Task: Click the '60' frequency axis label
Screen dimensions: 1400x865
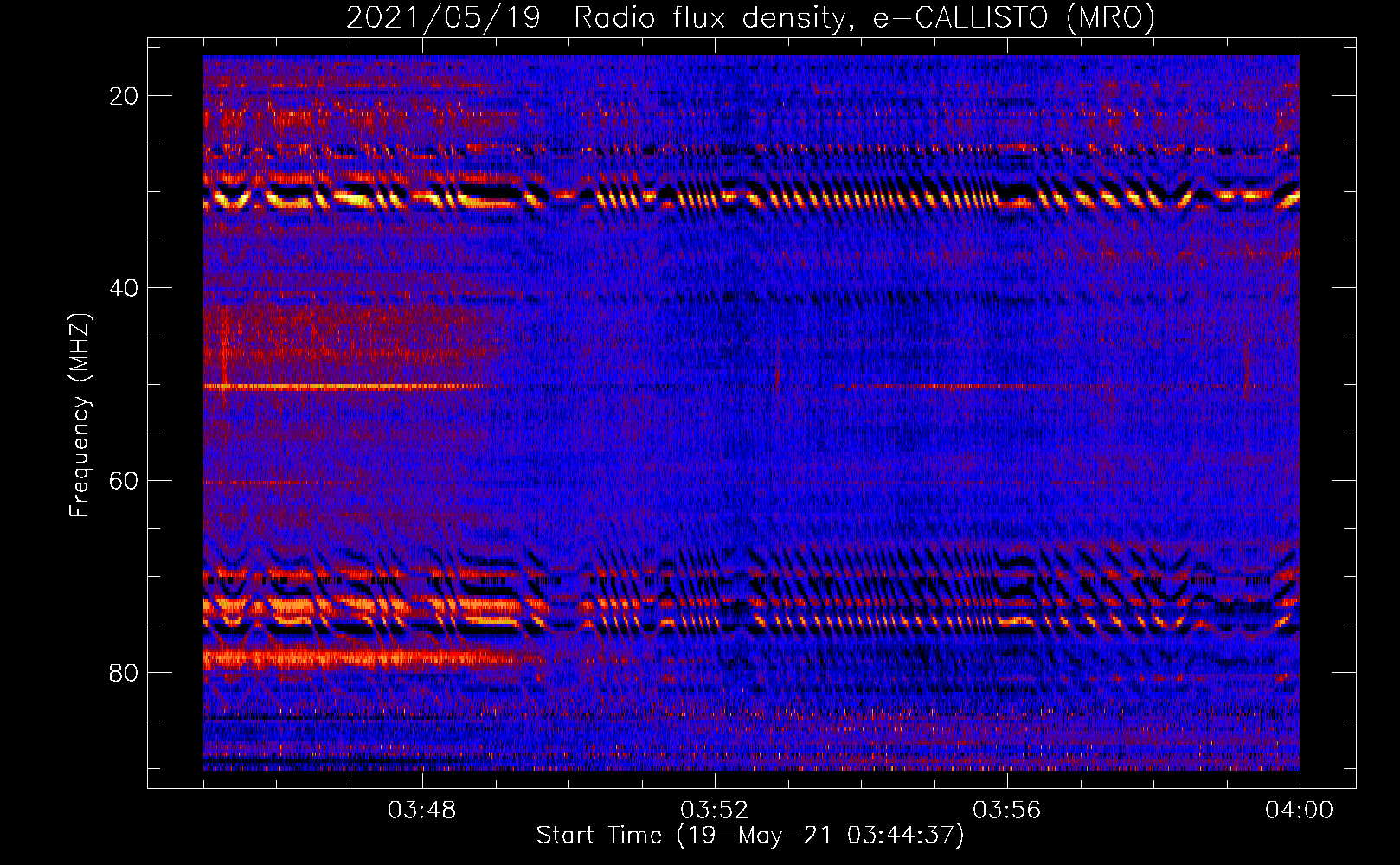Action: click(125, 480)
